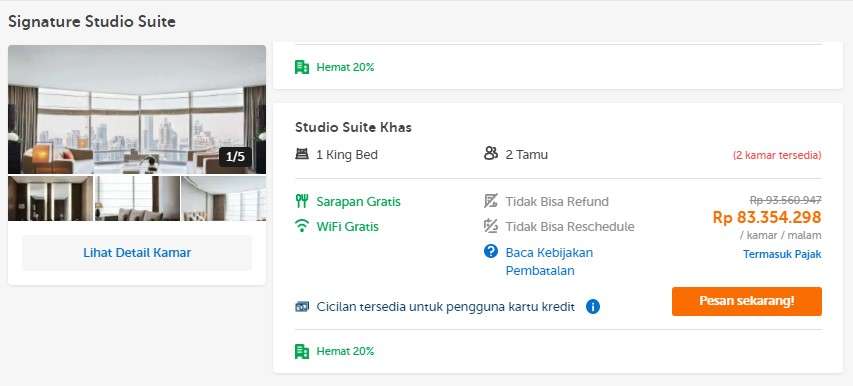The image size is (853, 386).
Task: Click the Rp 83.354.298 price
Action: coord(767,217)
